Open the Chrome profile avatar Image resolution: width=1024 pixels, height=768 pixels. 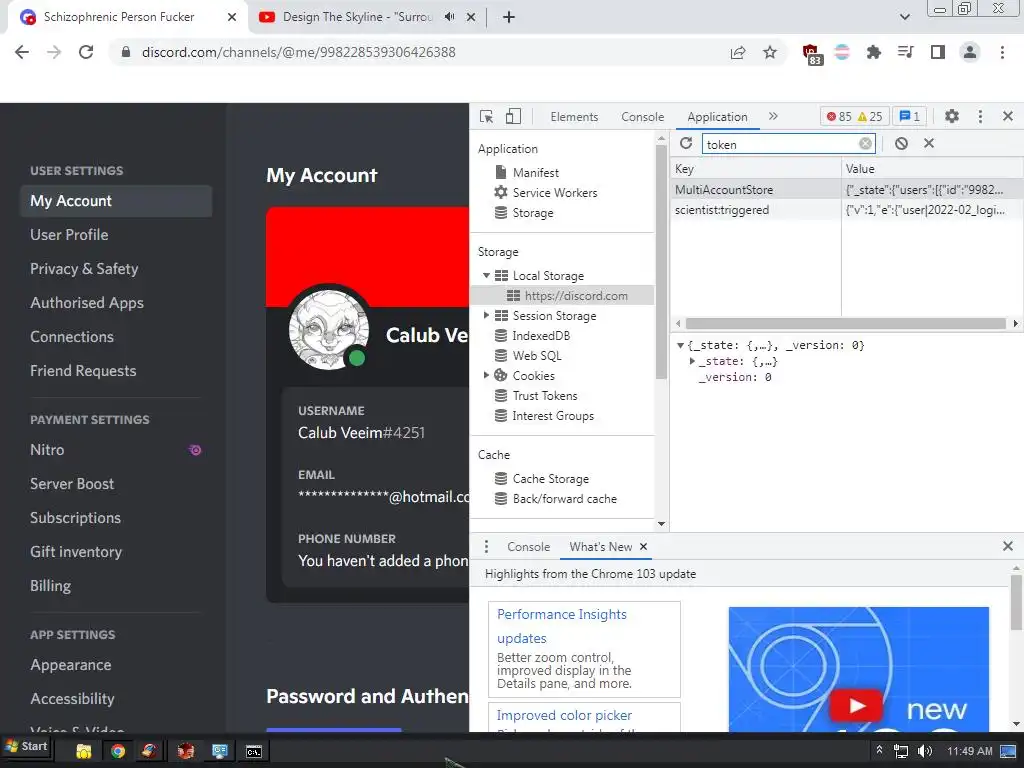(970, 52)
